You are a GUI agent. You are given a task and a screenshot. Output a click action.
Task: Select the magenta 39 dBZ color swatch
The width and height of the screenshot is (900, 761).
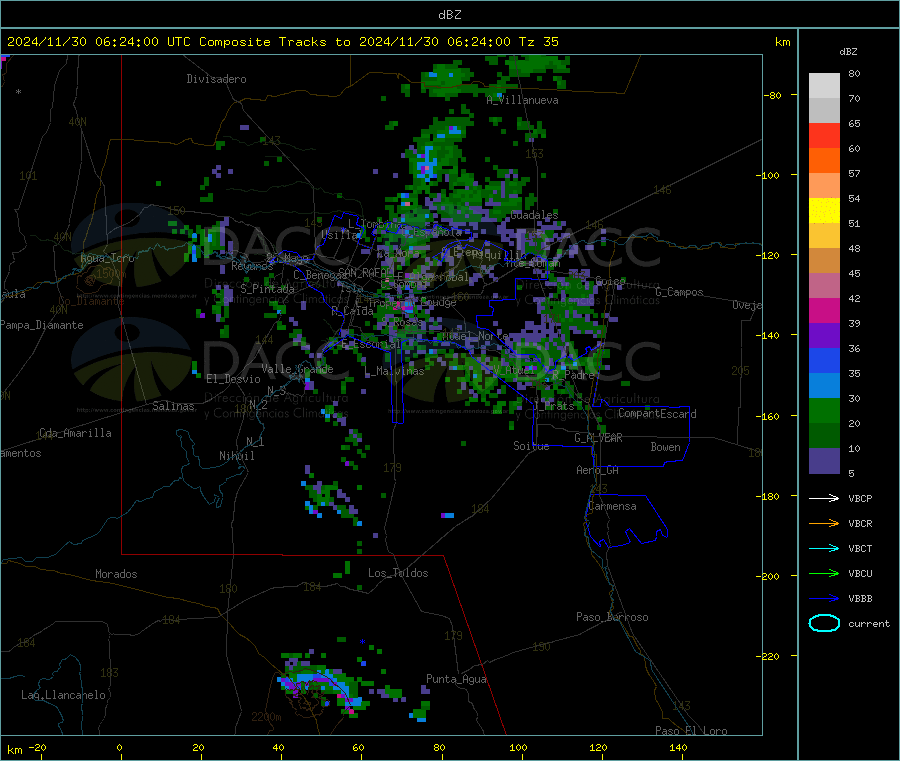[x=824, y=310]
